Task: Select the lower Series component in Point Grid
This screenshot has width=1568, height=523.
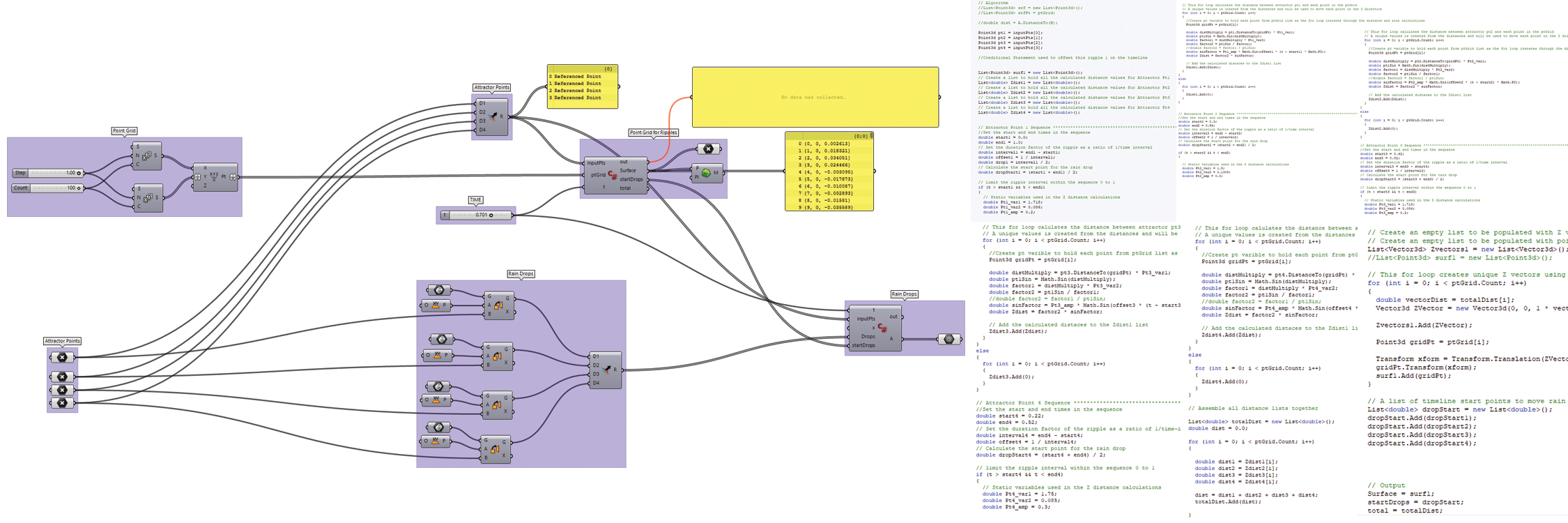Action: coord(147,198)
